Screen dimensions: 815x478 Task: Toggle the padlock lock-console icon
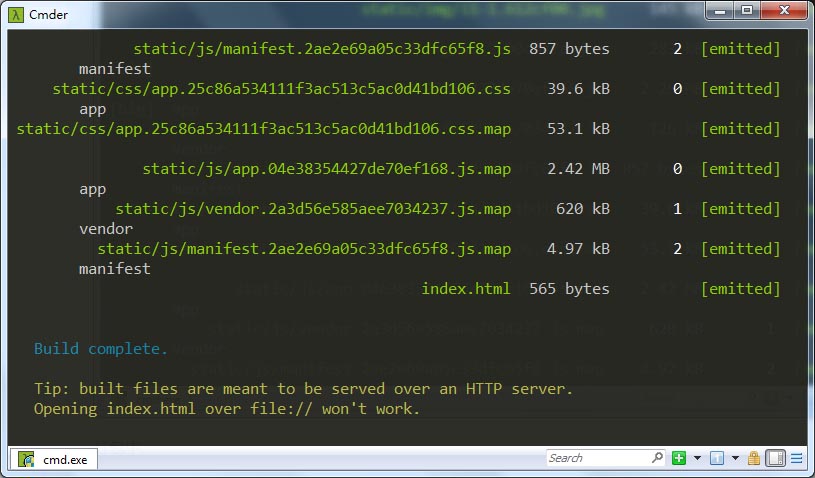click(754, 458)
